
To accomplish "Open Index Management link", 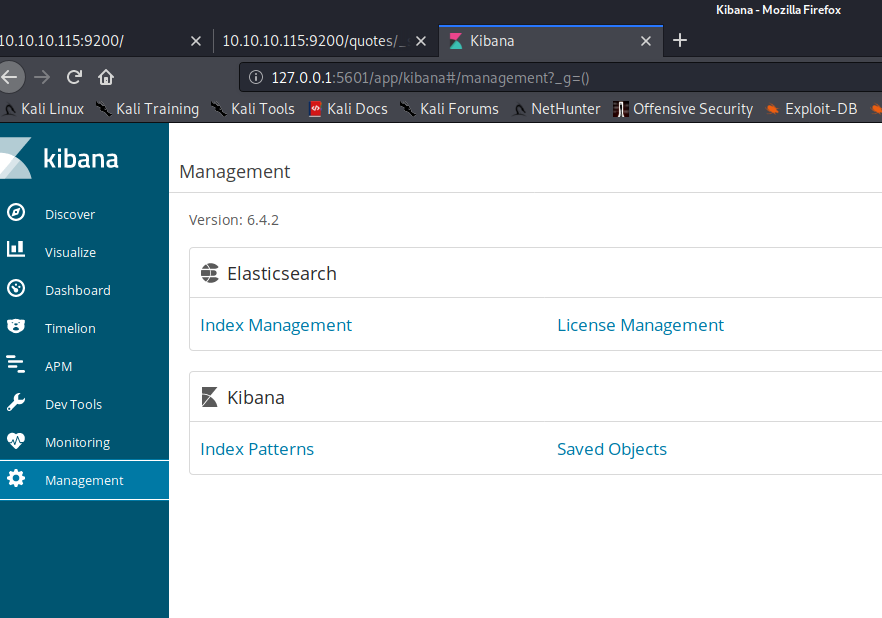I will (x=276, y=325).
